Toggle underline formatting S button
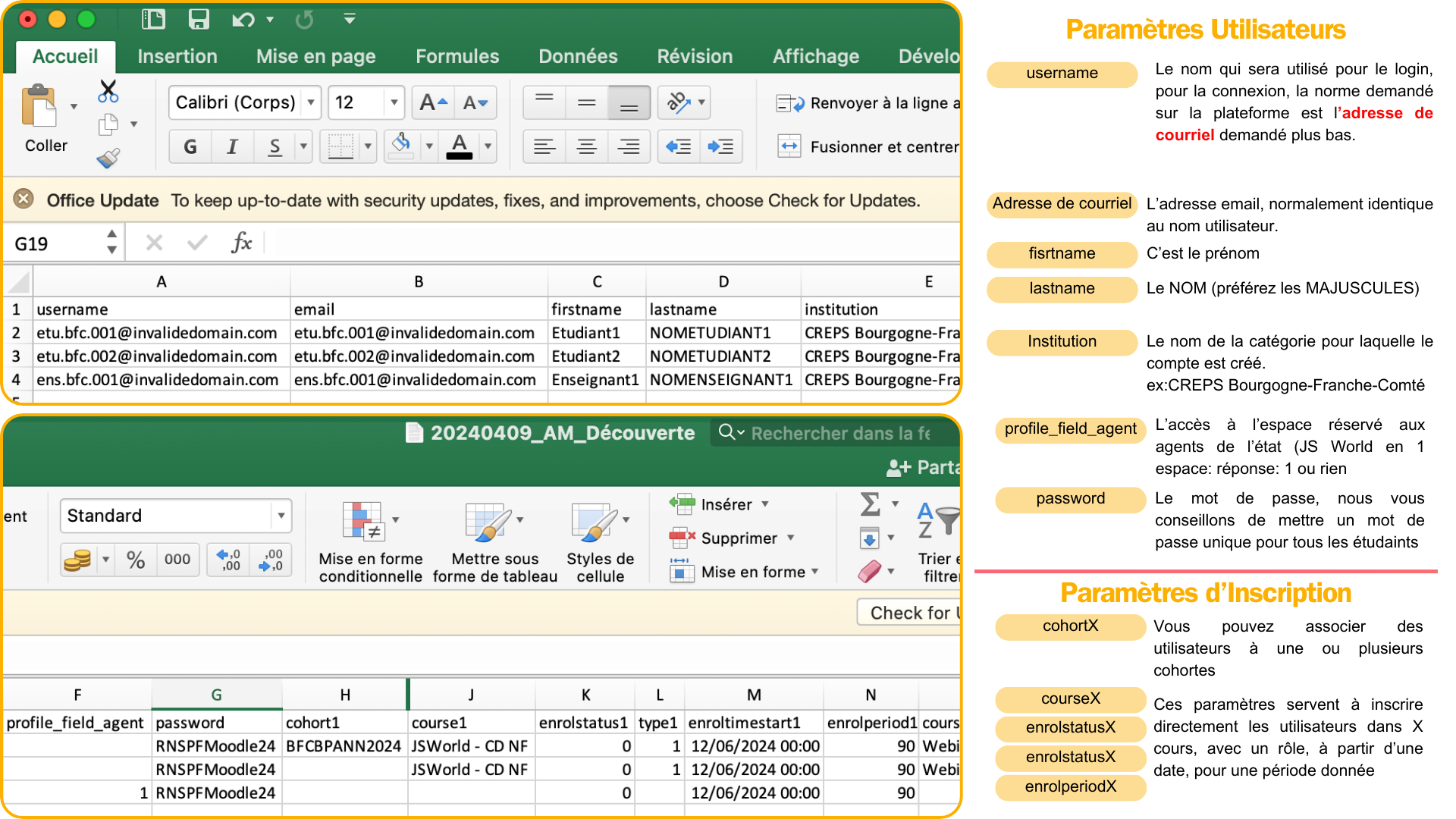 [275, 146]
